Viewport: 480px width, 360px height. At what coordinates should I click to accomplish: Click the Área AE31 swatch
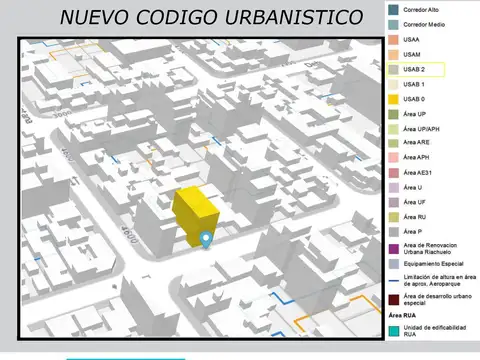coord(393,173)
